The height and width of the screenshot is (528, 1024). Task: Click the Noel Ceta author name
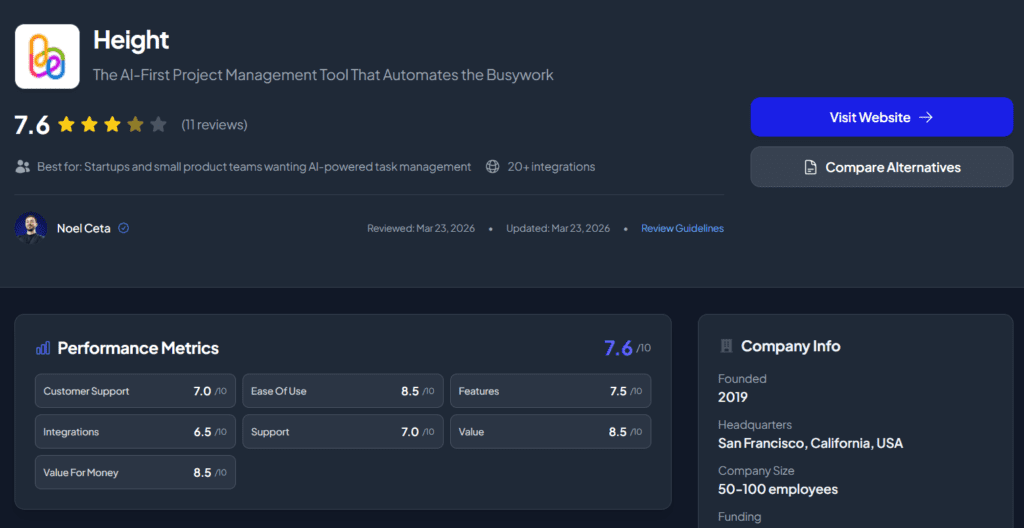click(x=85, y=228)
